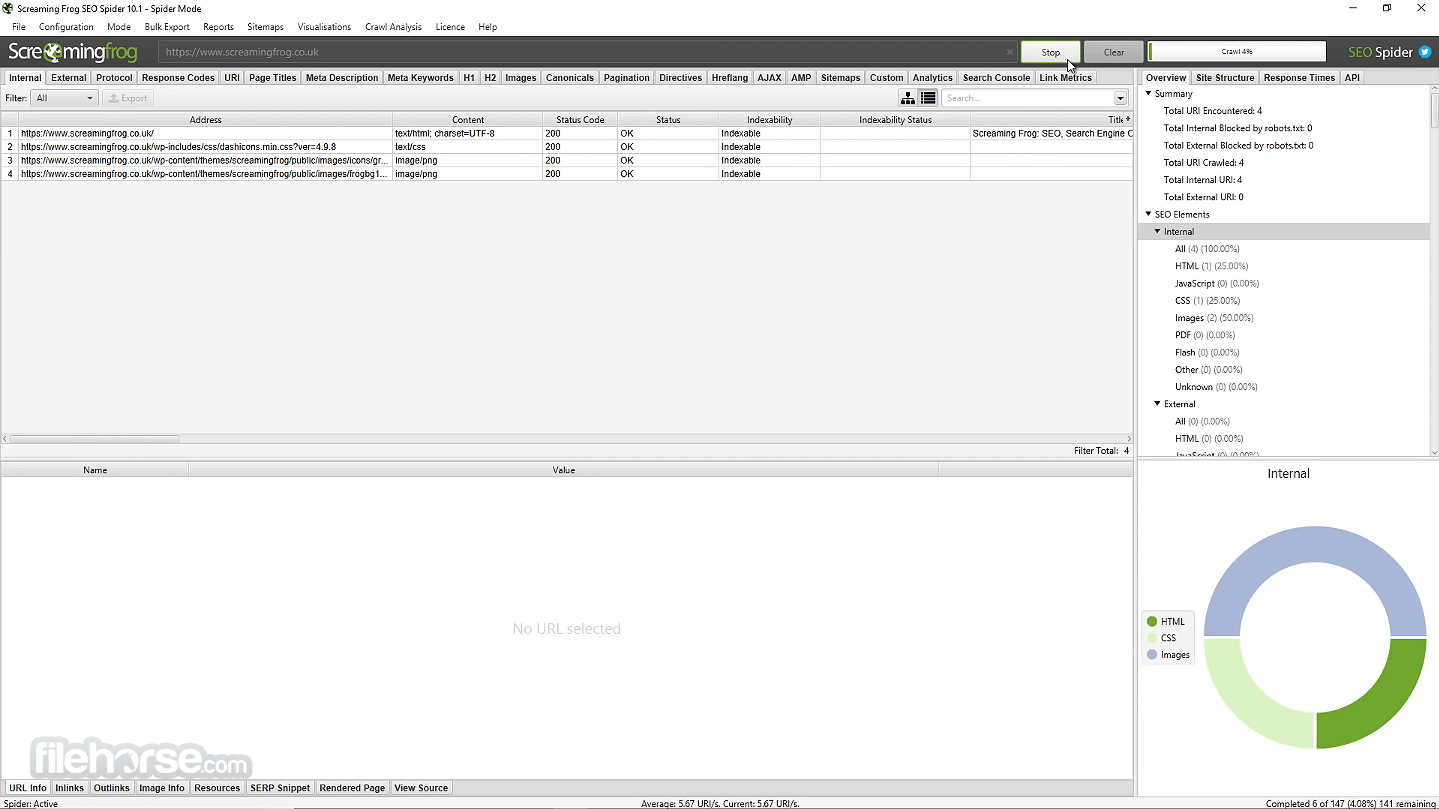Select the dashicons.min.css URL row
1439x809 pixels.
566,147
